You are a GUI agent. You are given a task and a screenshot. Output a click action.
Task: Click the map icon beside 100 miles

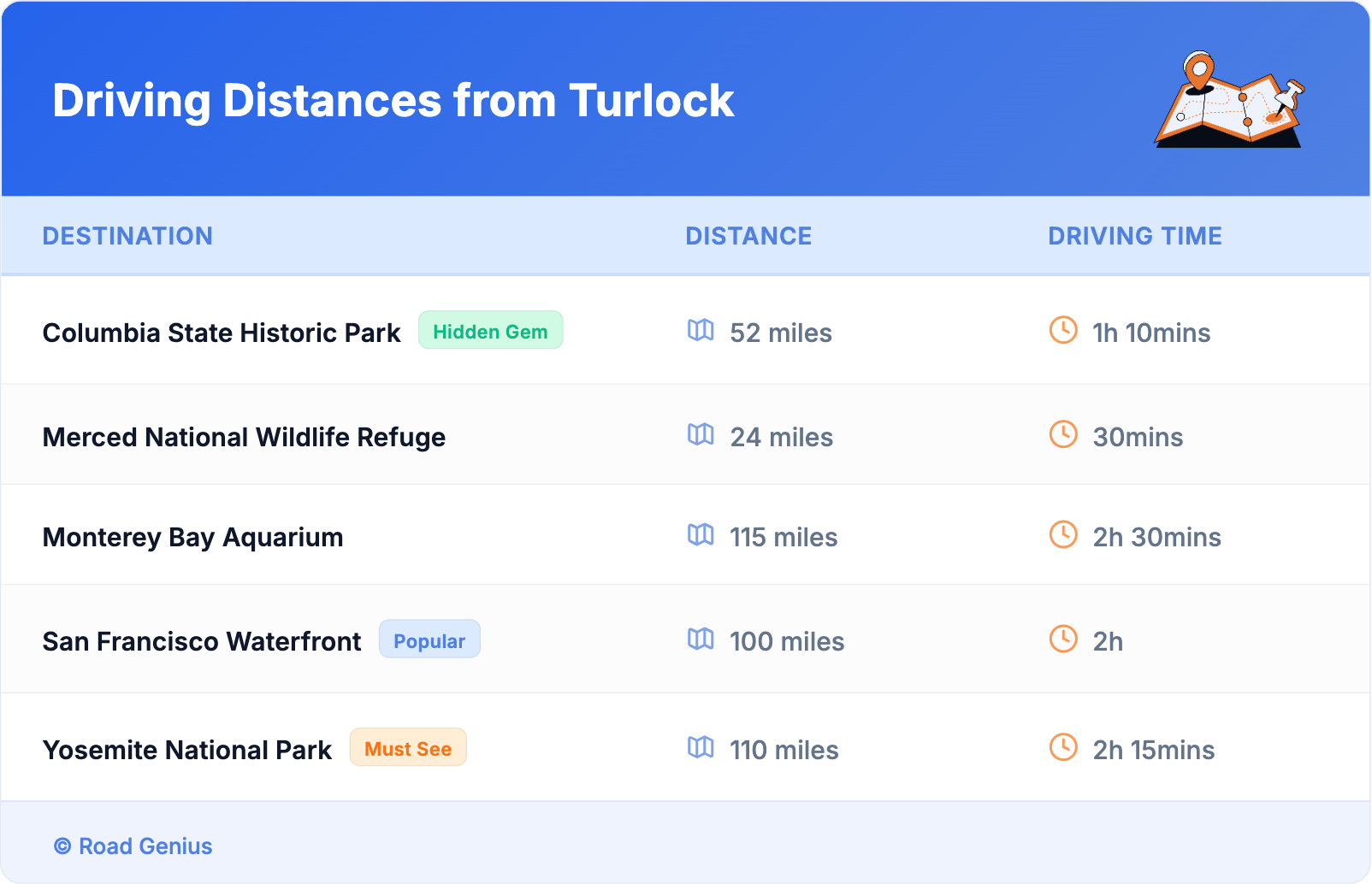tap(701, 639)
